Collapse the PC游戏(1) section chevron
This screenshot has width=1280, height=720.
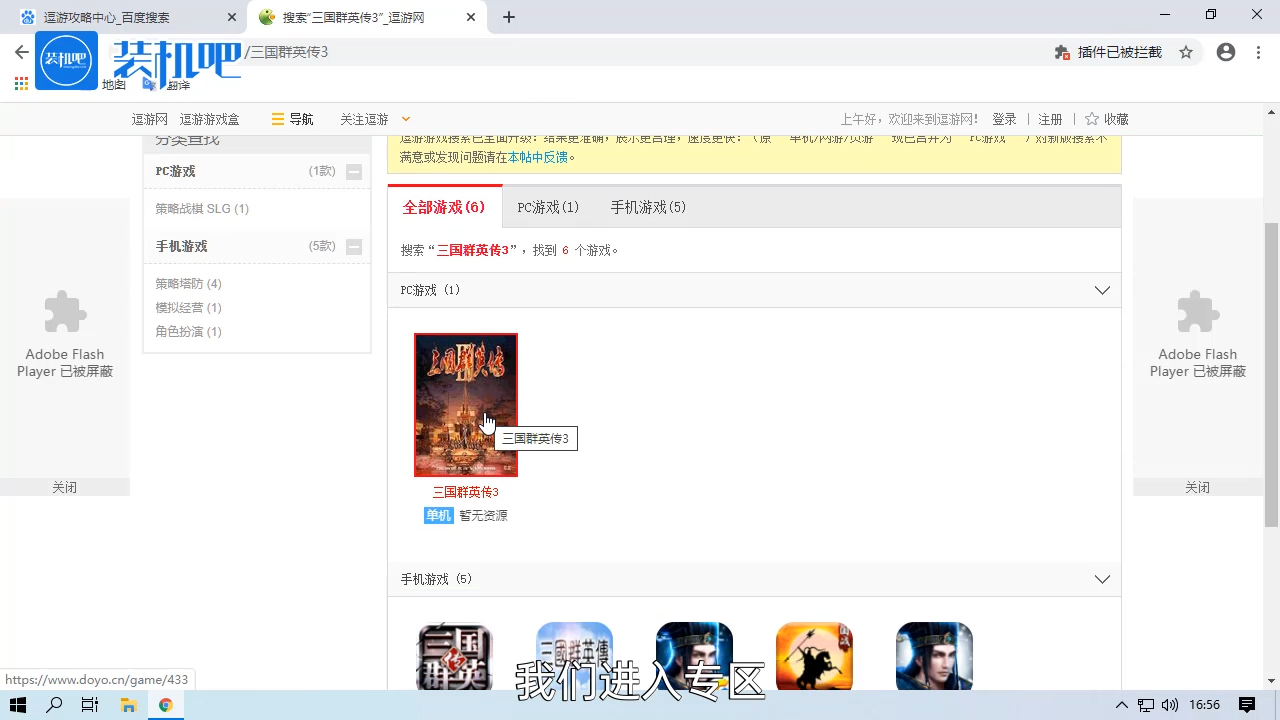(x=1102, y=290)
